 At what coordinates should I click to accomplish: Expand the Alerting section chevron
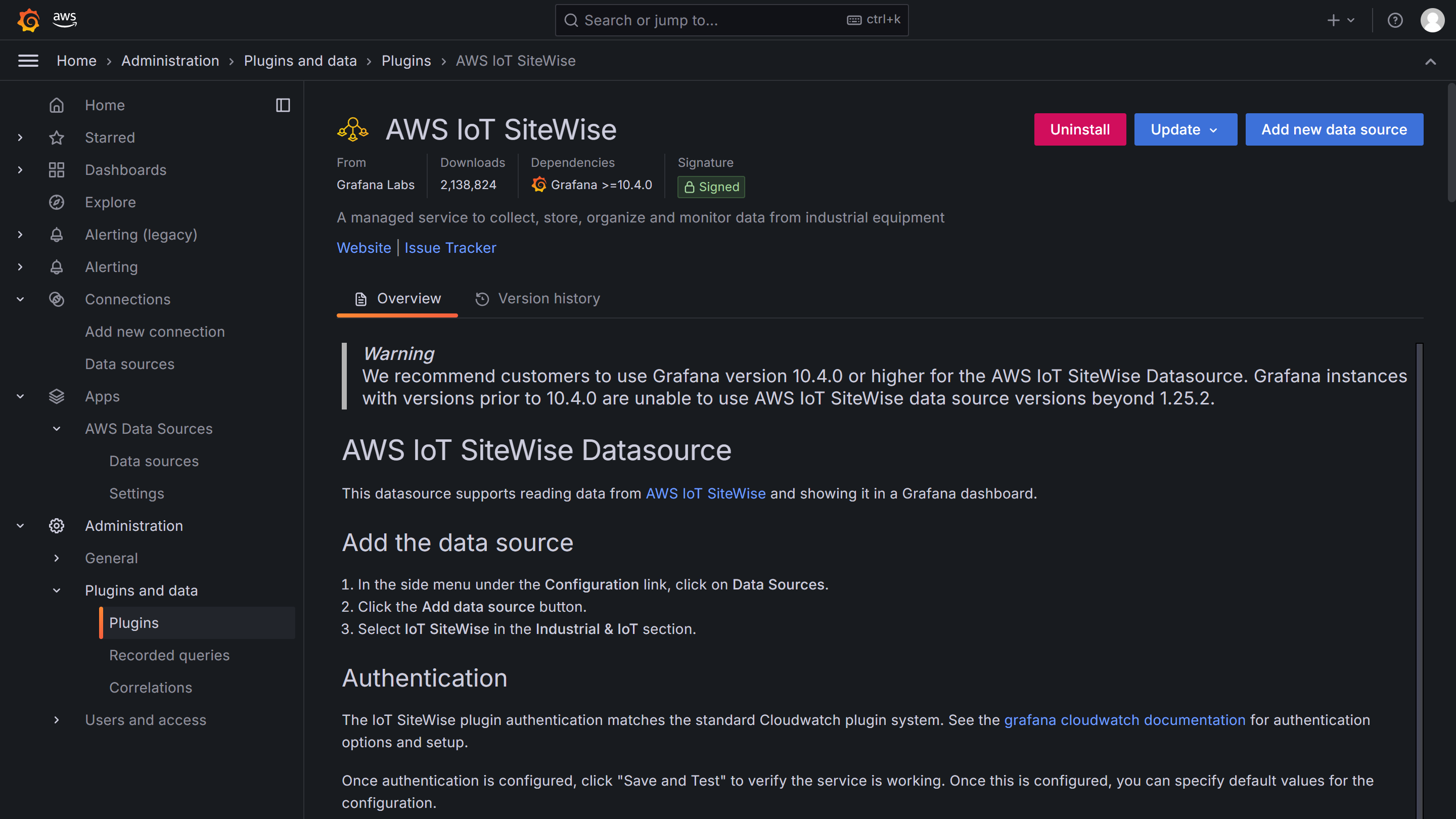coord(20,267)
